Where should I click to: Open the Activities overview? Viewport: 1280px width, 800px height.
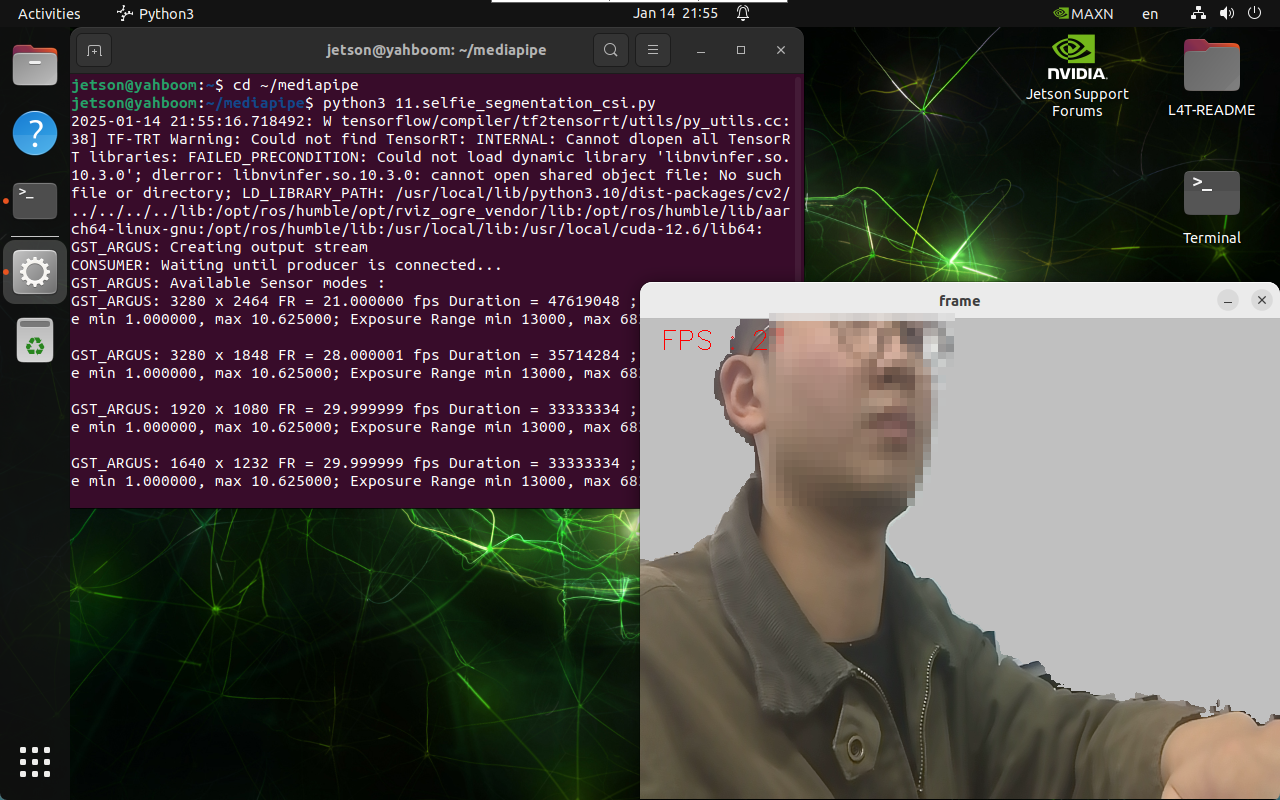pos(49,14)
